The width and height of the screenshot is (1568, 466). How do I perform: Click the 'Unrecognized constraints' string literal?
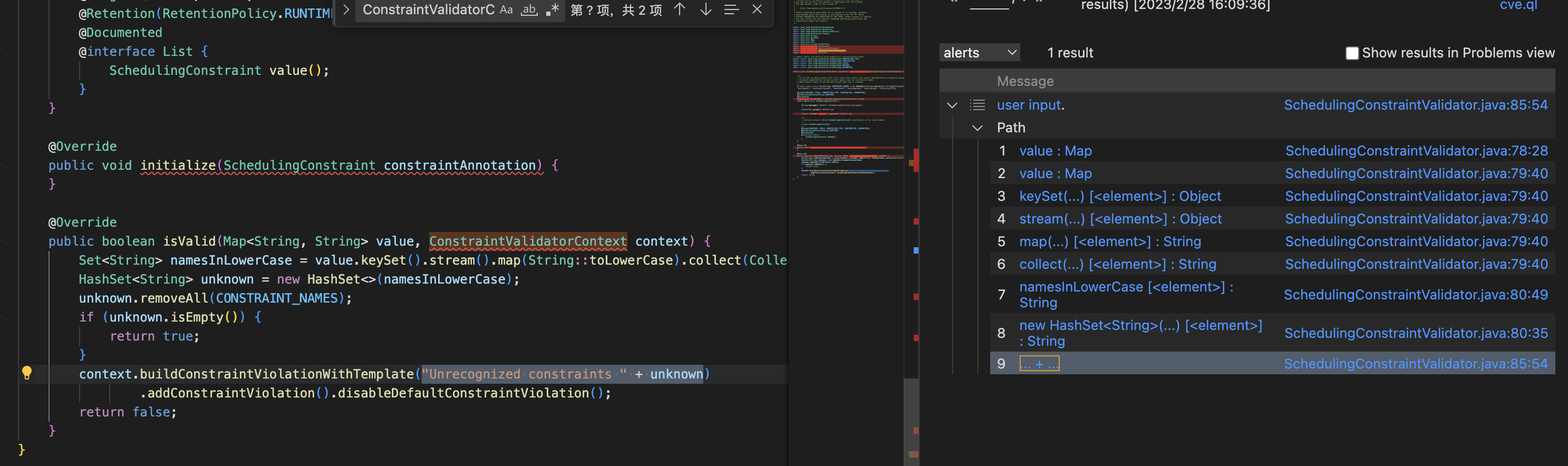click(524, 374)
